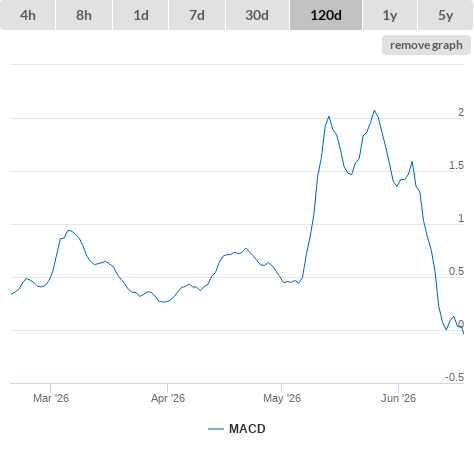
Task: Select the 4h time range tab
Action: 28,15
